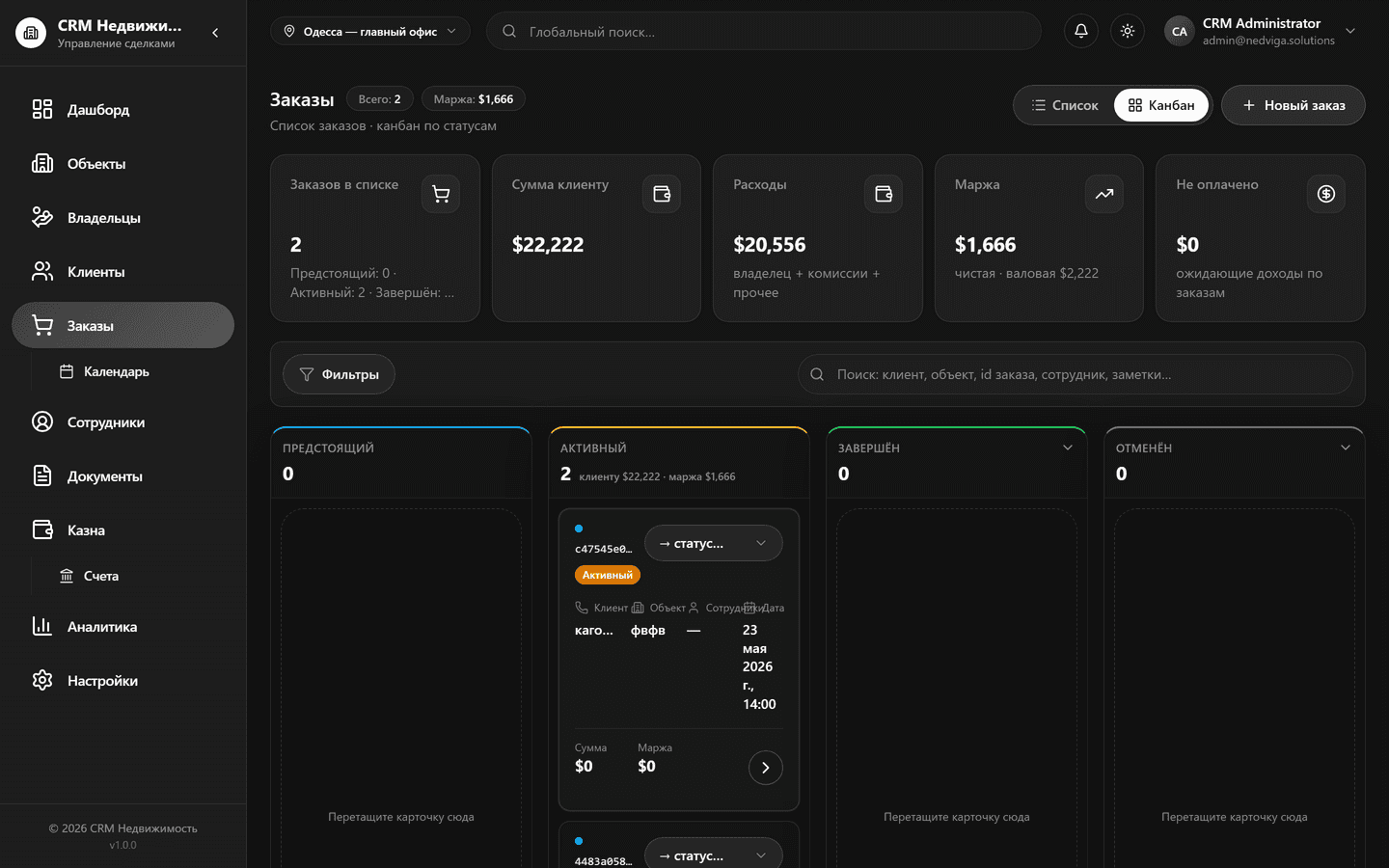The height and width of the screenshot is (868, 1389).
Task: Click wallet icon on Расходы card
Action: point(884,194)
